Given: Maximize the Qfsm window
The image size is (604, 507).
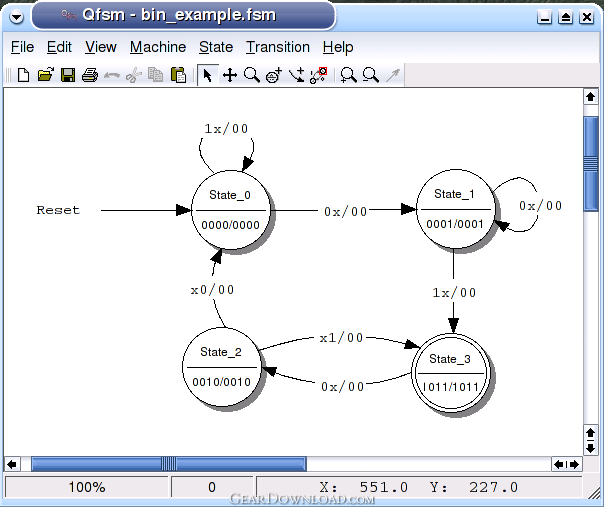Looking at the screenshot, I should 565,17.
